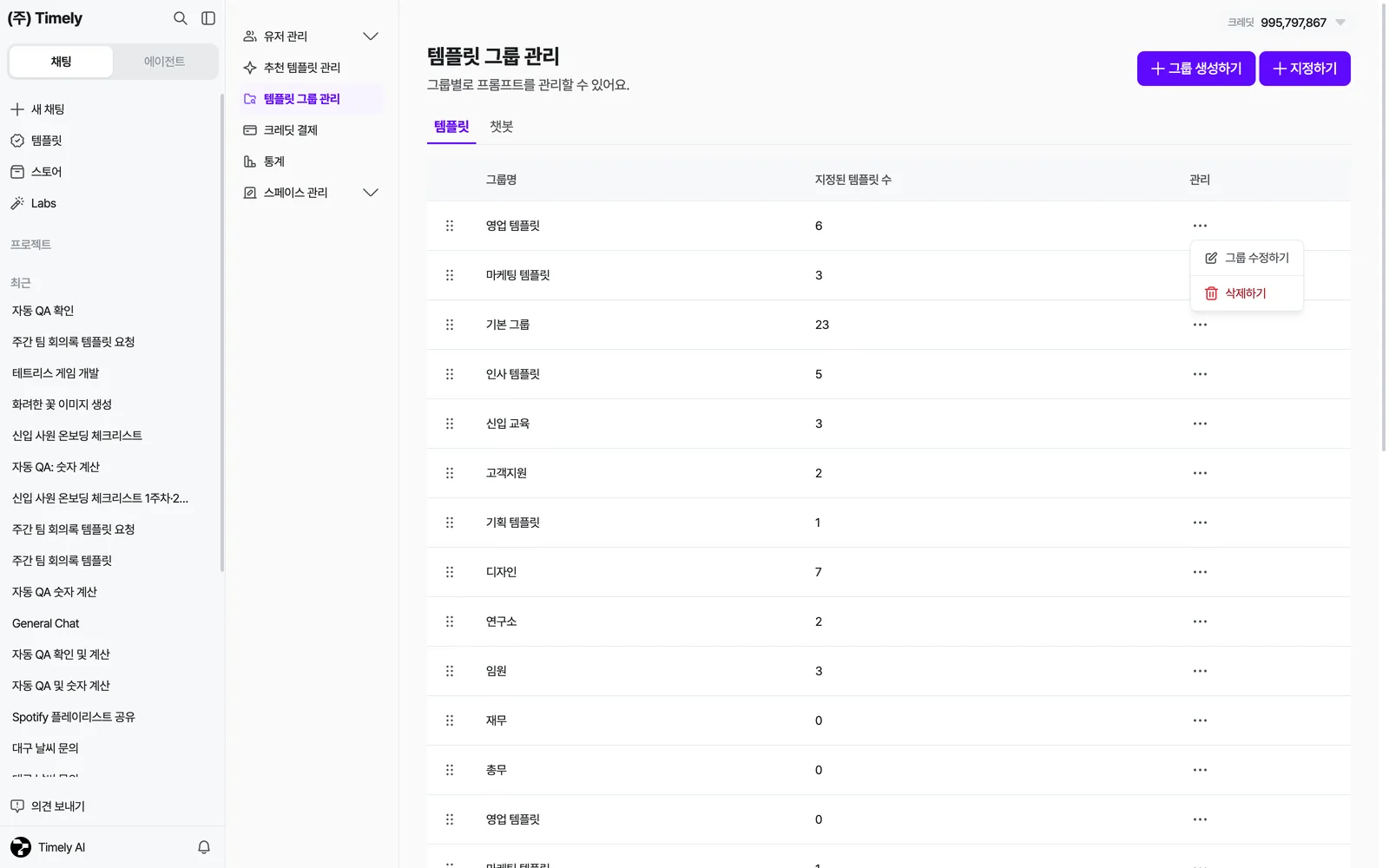Open recent chat 테트리스 게임 개발
The height and width of the screenshot is (868, 1389).
56,373
